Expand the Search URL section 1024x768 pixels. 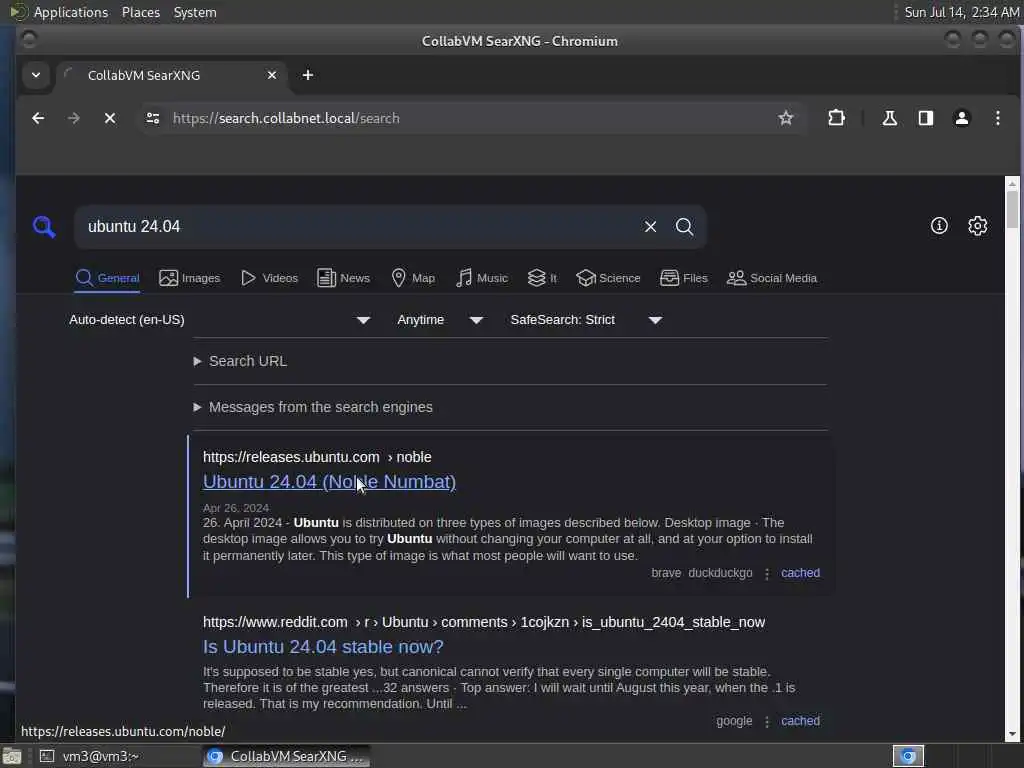click(x=240, y=361)
